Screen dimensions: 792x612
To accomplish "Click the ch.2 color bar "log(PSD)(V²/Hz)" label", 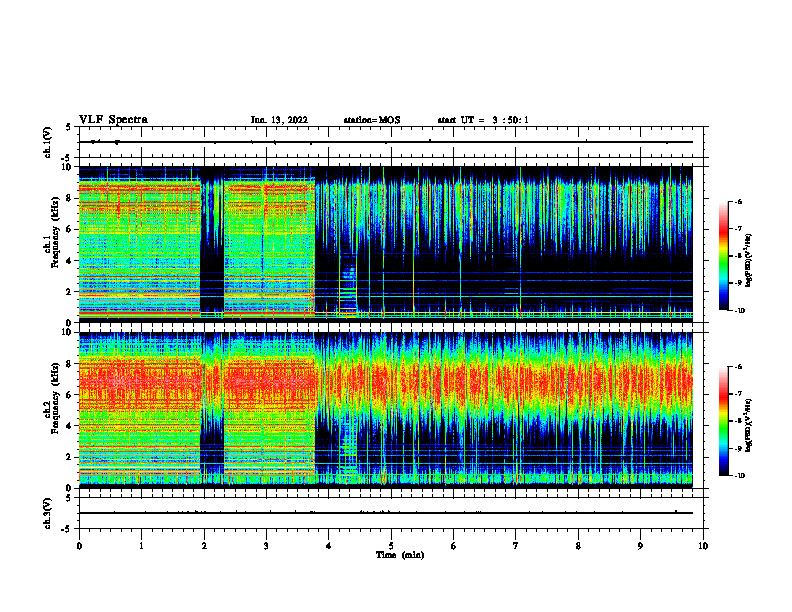I will [x=749, y=425].
